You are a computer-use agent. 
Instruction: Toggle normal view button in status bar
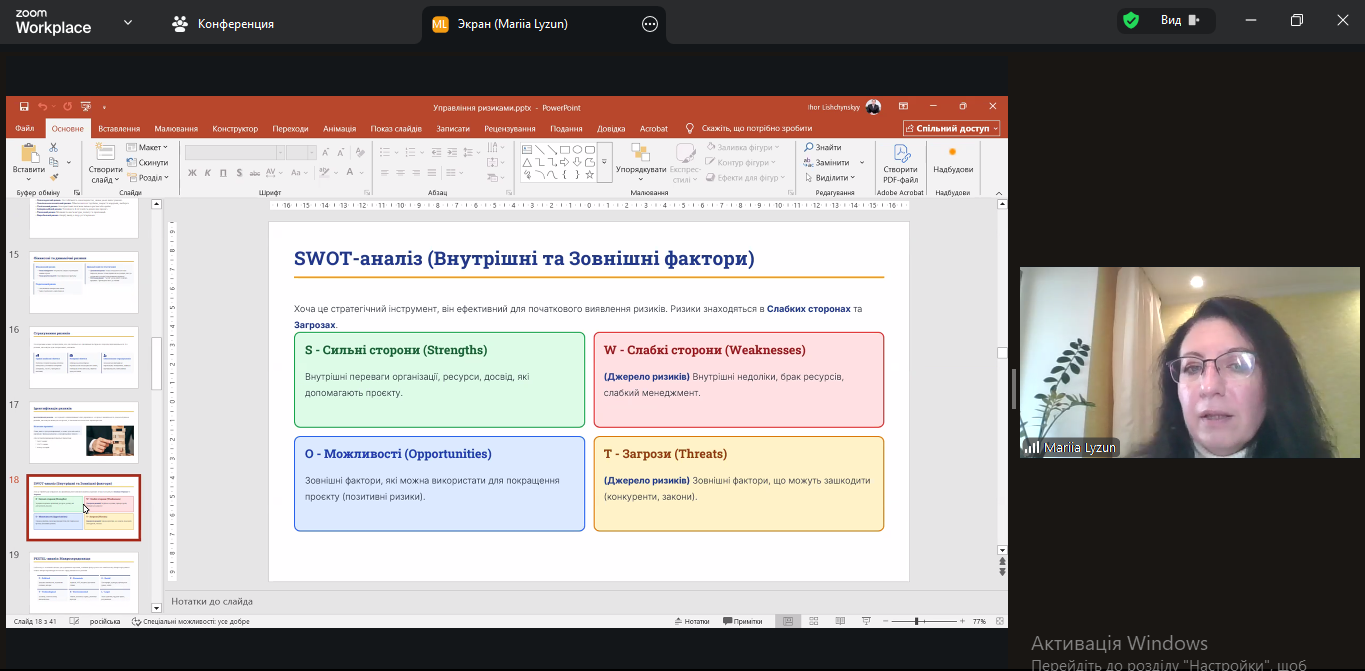(x=788, y=621)
